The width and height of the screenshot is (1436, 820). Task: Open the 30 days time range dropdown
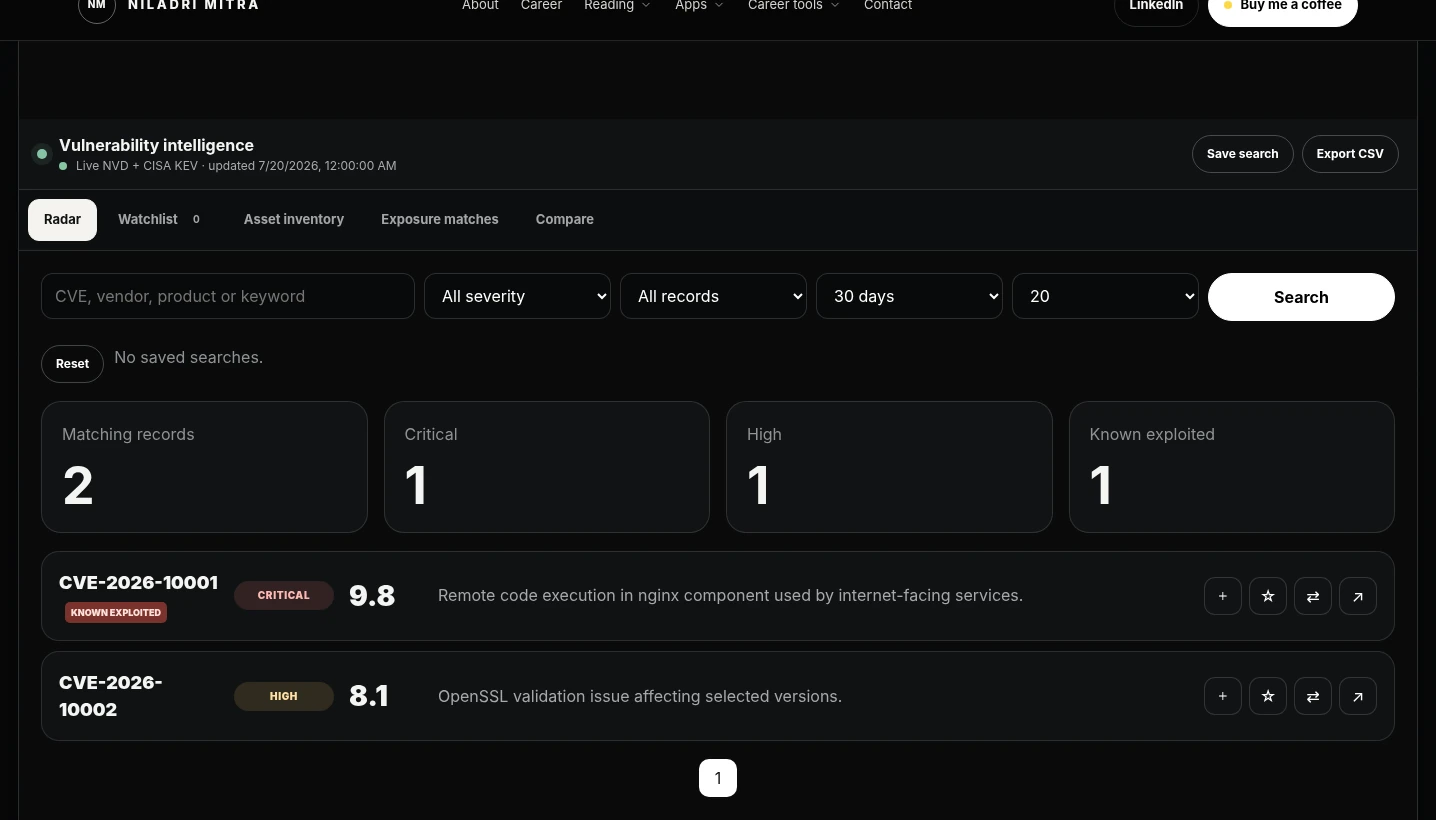[909, 296]
